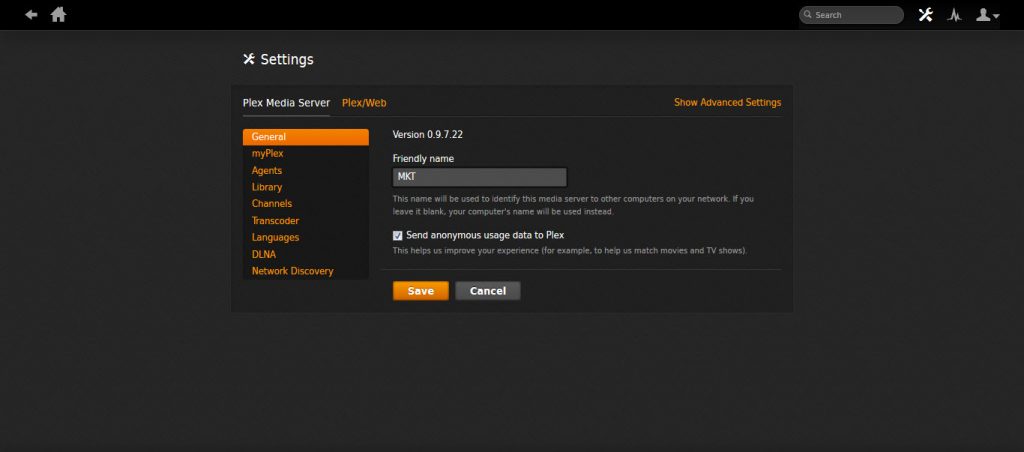The height and width of the screenshot is (452, 1024).
Task: Toggle Send anonymous usage data checkbox
Action: [397, 236]
